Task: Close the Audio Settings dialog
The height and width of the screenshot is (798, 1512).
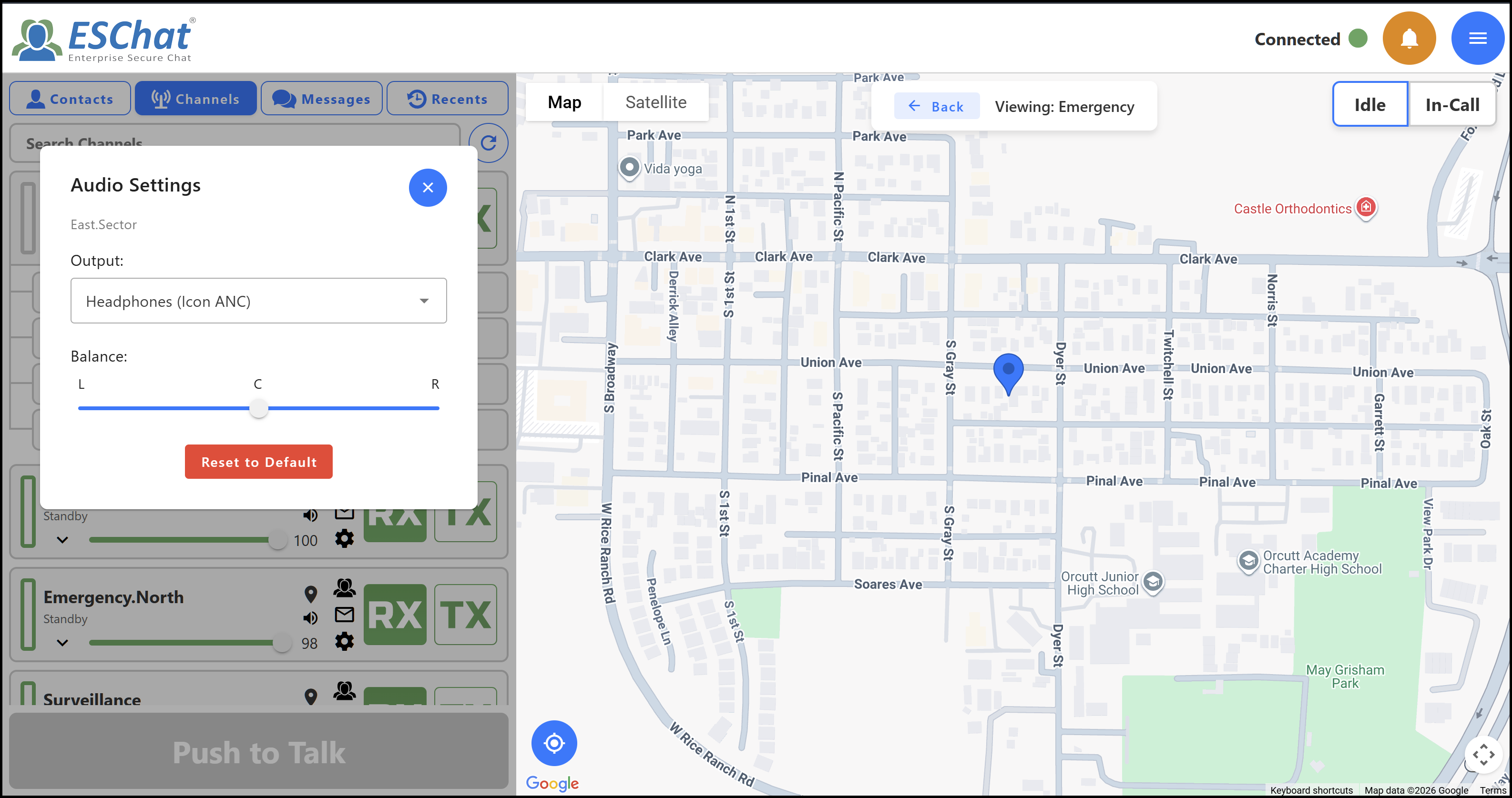Action: point(427,188)
